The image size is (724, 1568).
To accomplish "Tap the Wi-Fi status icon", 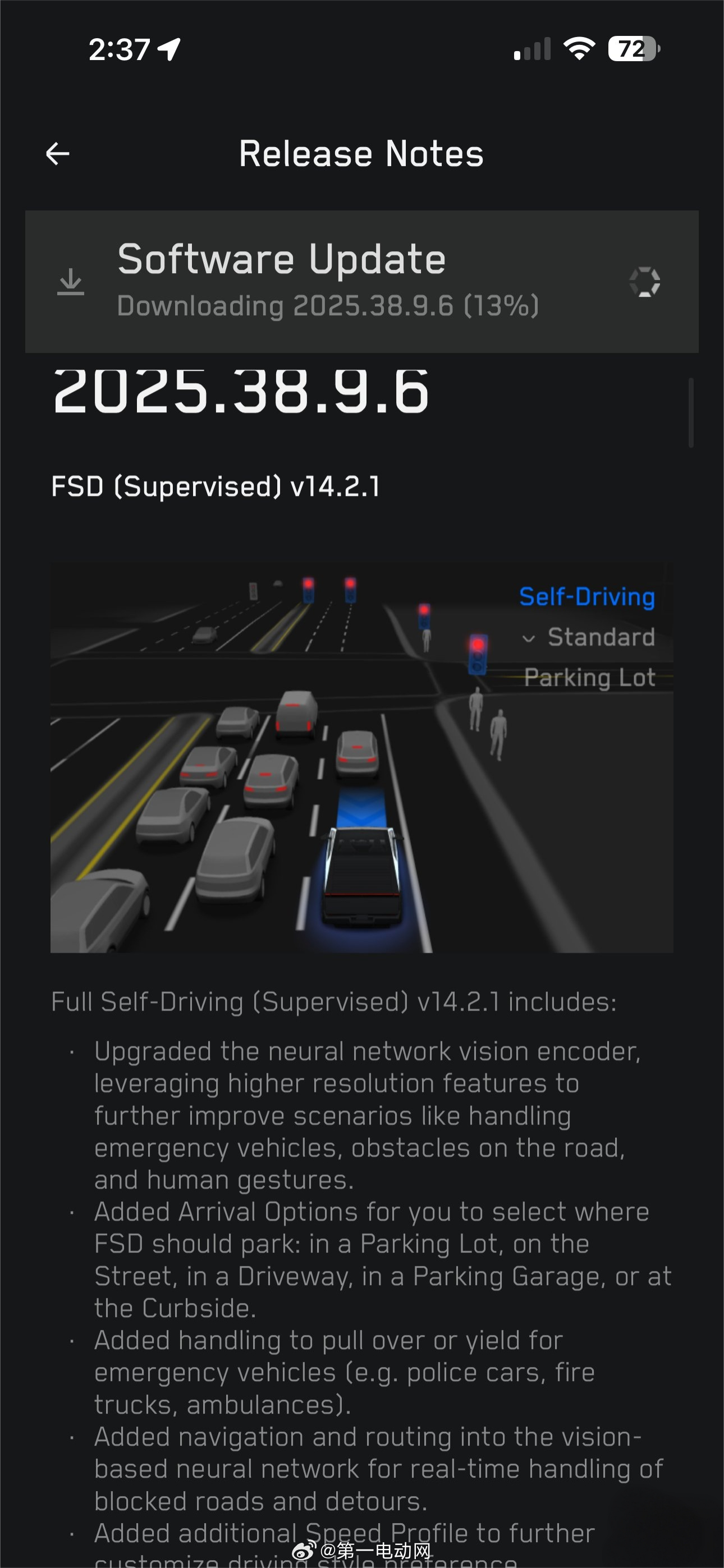I will tap(579, 49).
